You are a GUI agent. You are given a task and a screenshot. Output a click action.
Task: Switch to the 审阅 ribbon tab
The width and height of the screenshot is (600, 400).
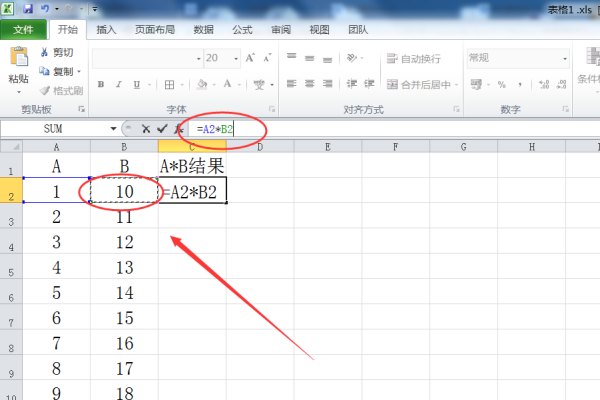click(x=281, y=29)
